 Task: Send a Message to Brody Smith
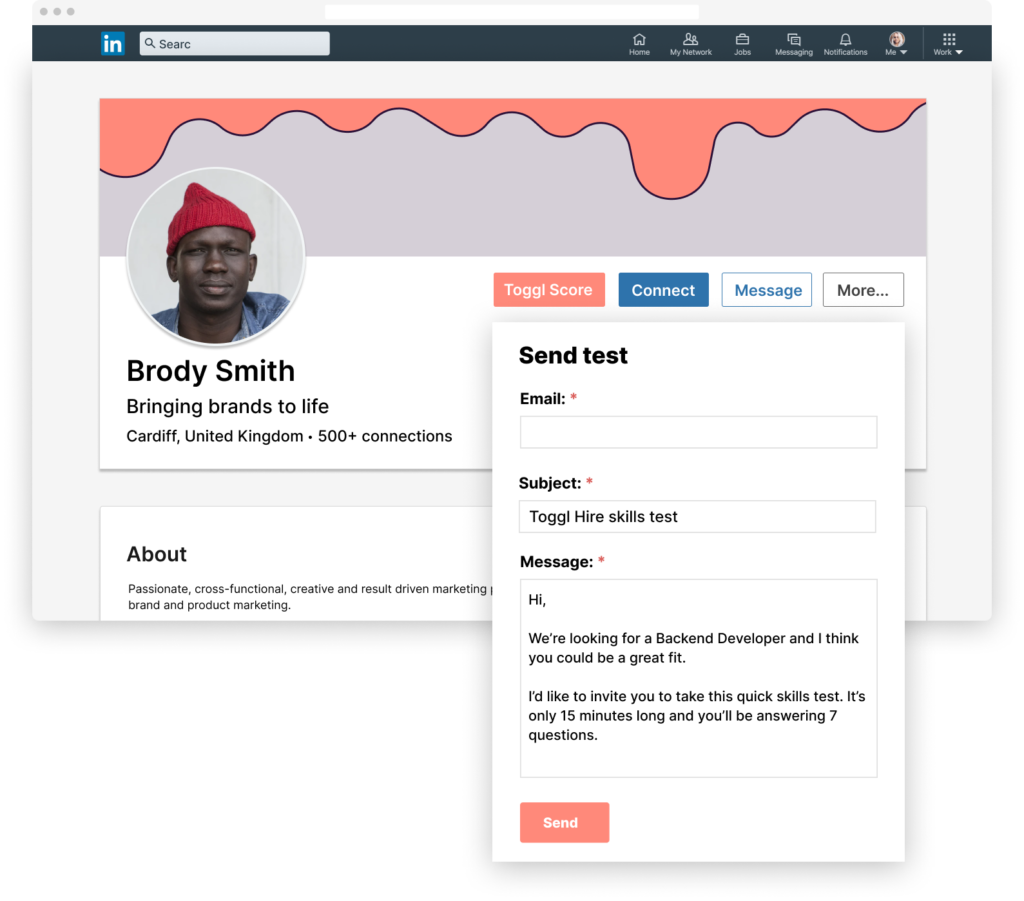(766, 290)
